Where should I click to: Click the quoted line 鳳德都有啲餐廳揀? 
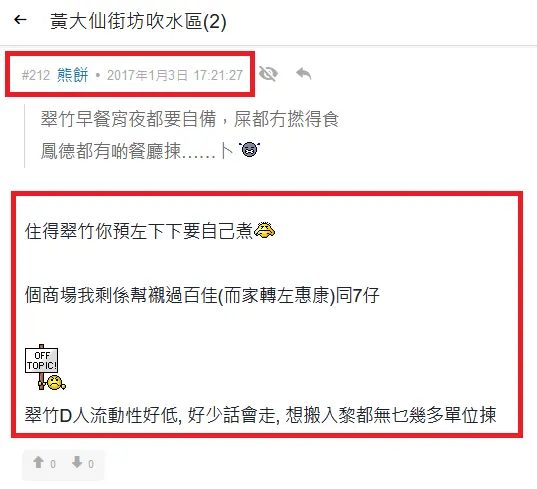pyautogui.click(x=137, y=151)
